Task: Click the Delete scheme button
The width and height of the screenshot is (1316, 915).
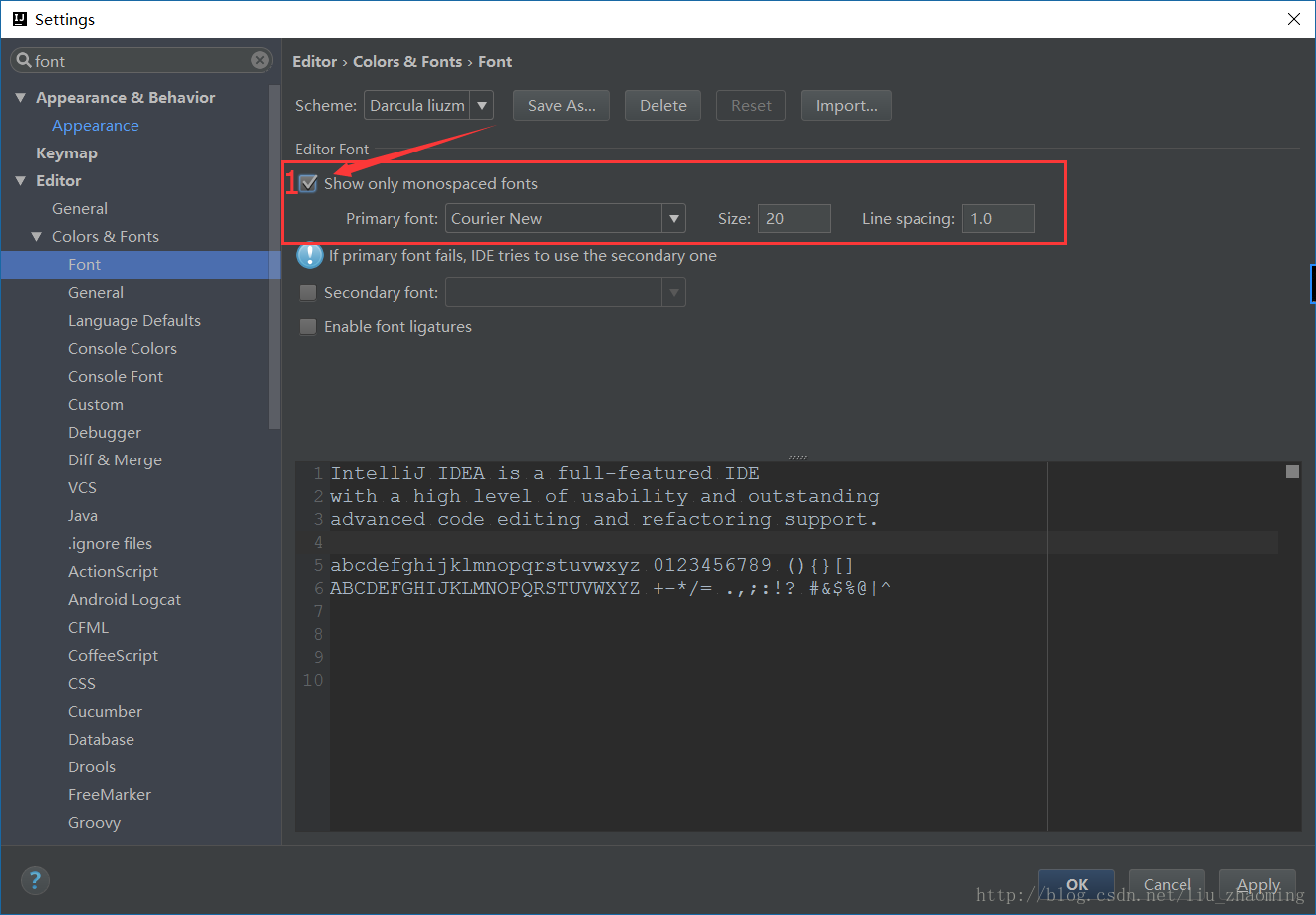Action: pyautogui.click(x=663, y=105)
